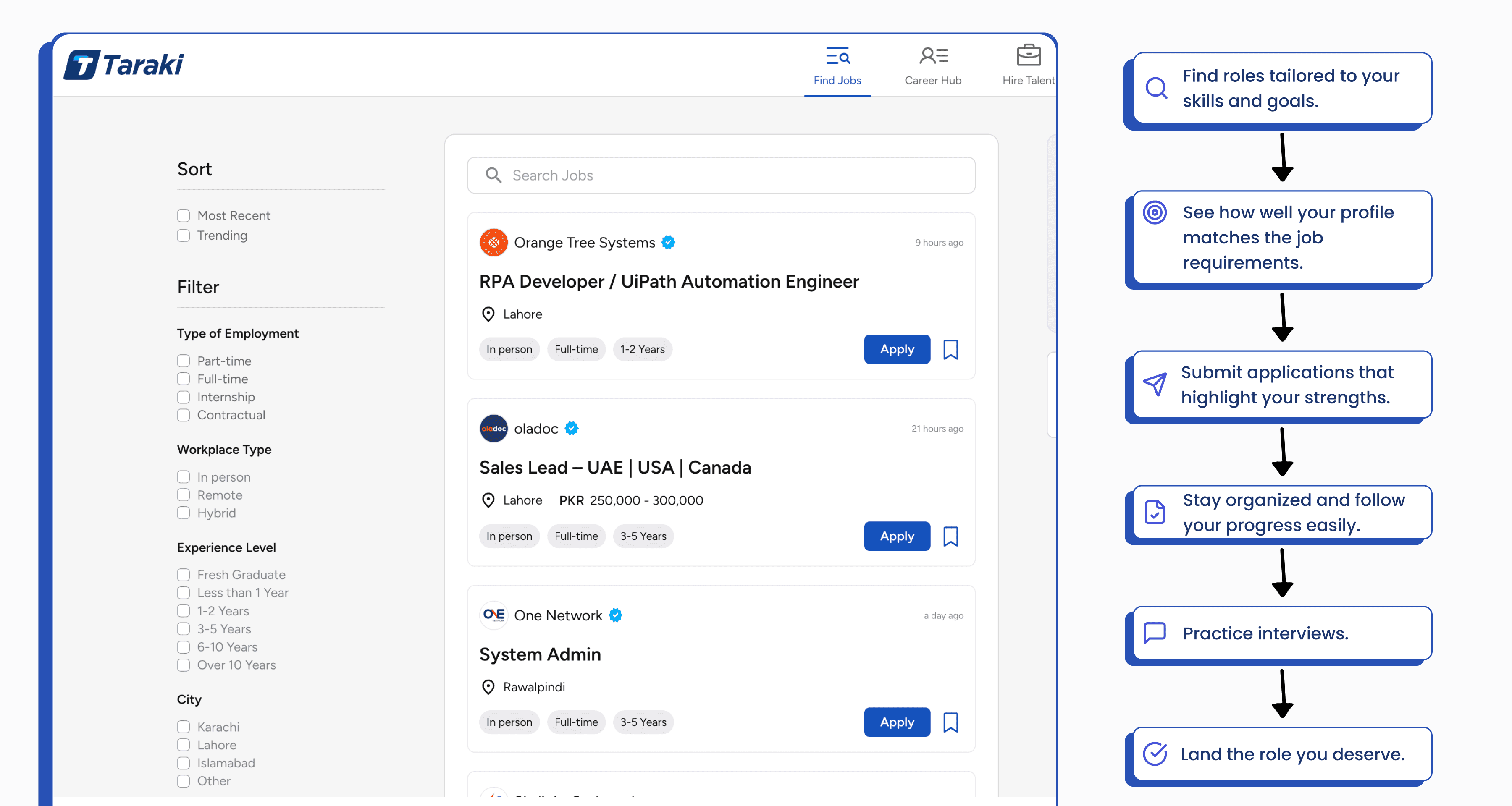Select the Lahore city filter
The height and width of the screenshot is (806, 1512).
(184, 745)
